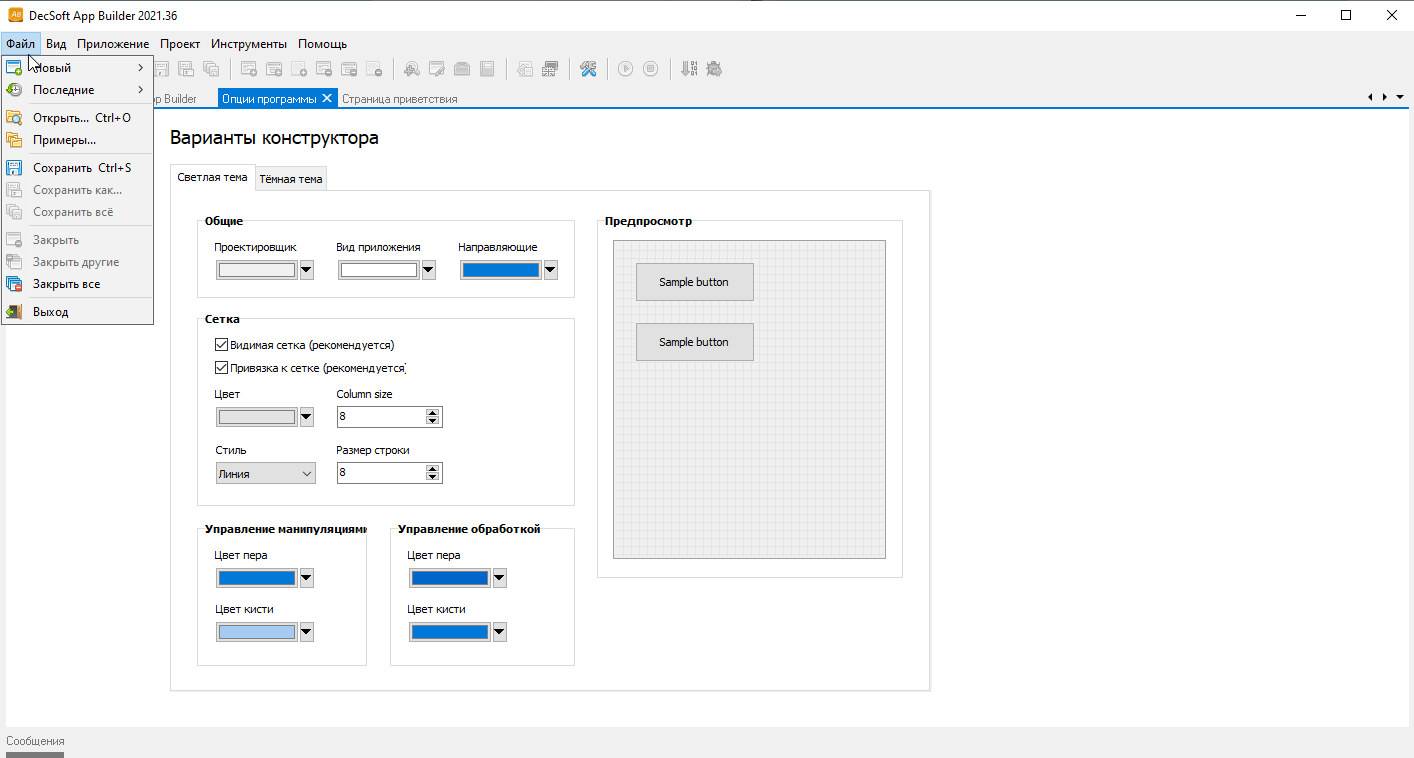Switch to the Тёмная тема tab
The image size is (1414, 758).
coord(291,179)
